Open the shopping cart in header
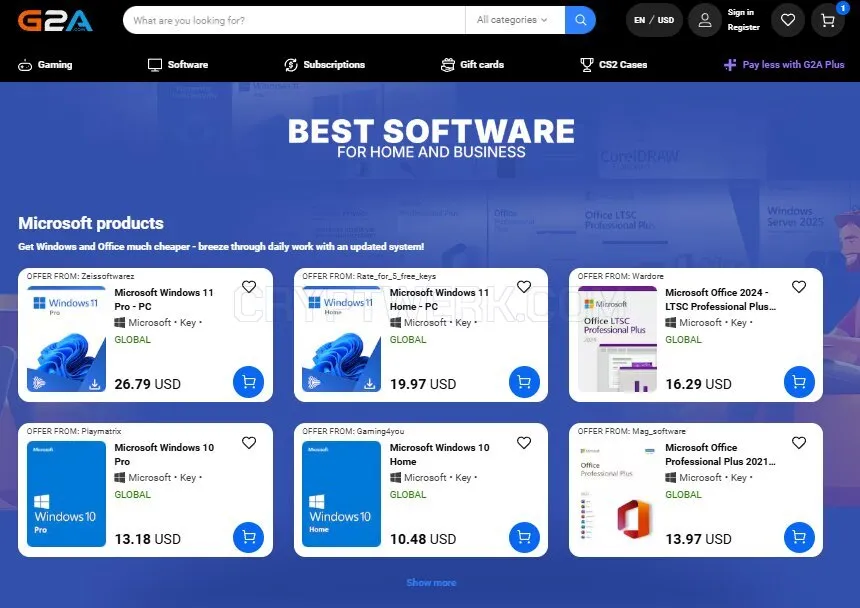 coord(828,20)
